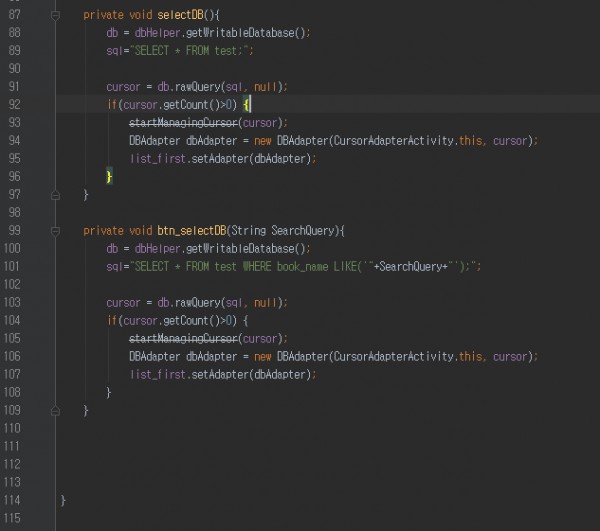Screen dimensions: 600x531
Task: Click "this" keyword on line 94
Action: pos(470,141)
